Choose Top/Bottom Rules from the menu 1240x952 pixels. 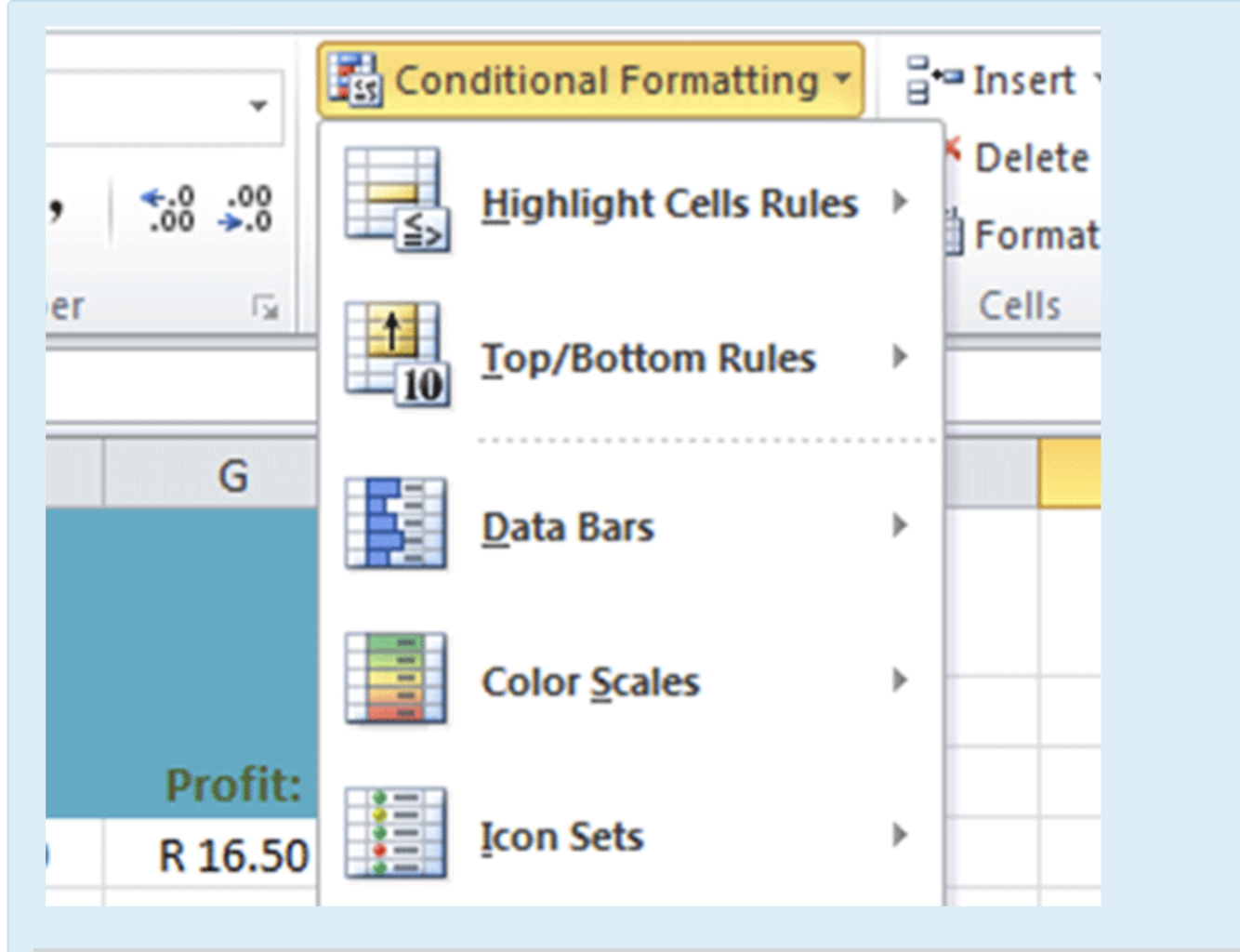[x=649, y=358]
